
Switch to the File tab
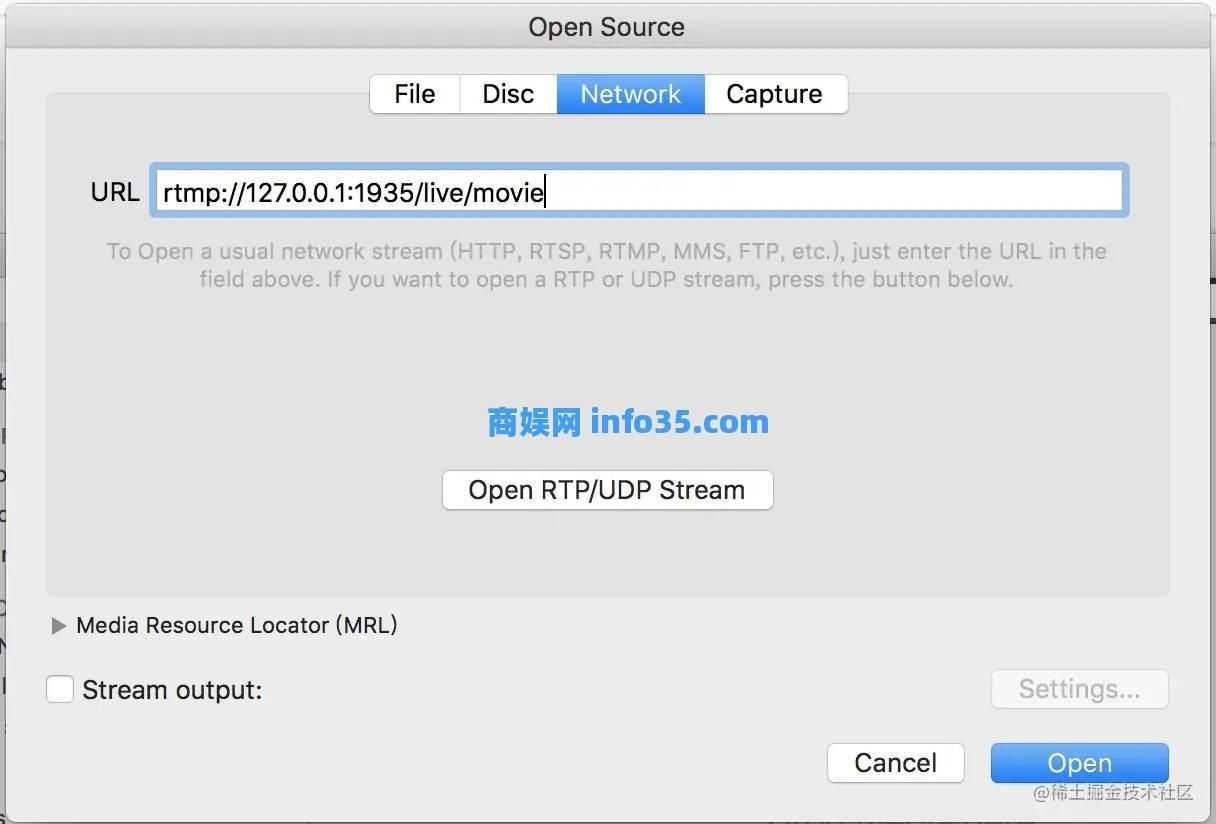414,94
